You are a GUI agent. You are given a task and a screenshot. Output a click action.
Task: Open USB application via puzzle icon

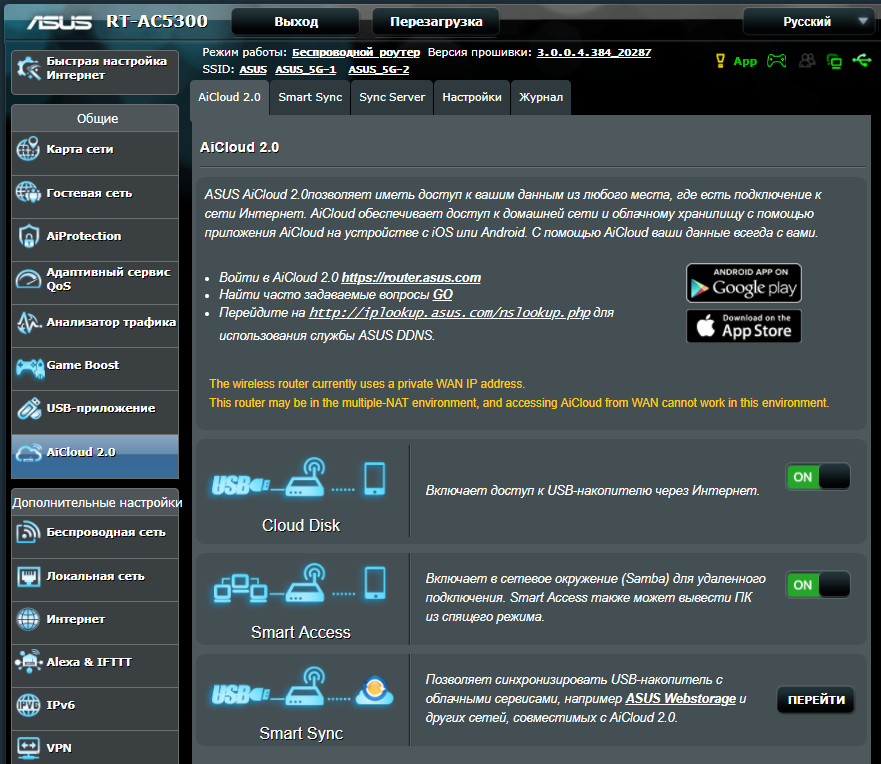29,409
